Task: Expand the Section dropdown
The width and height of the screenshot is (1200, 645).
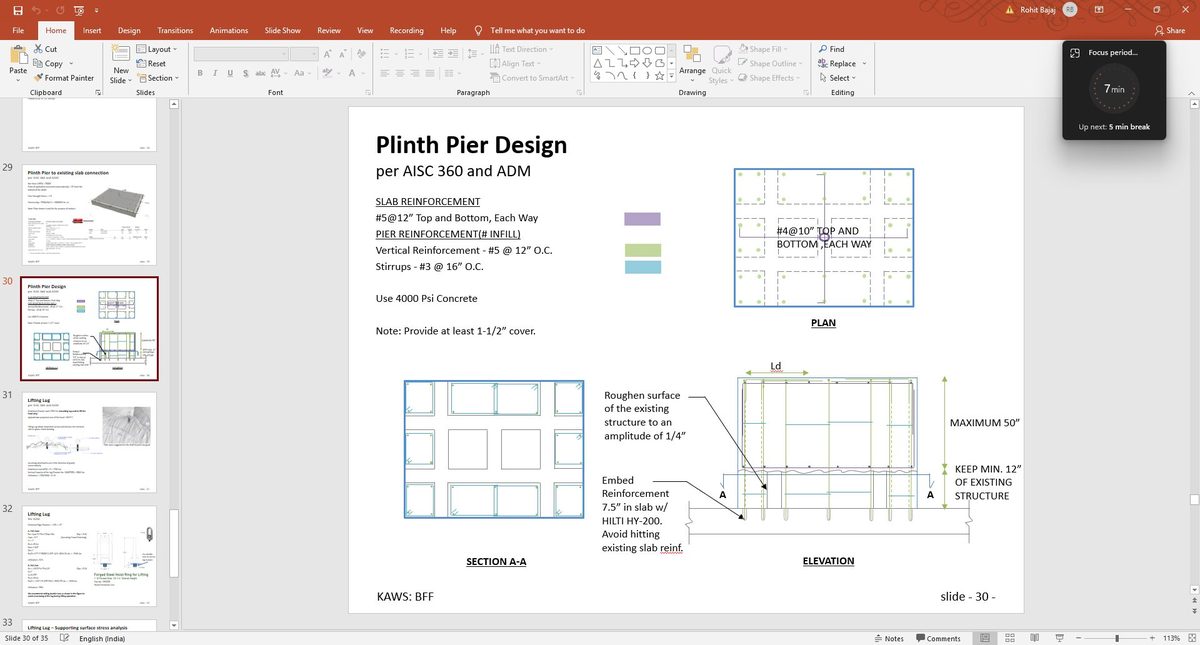Action: (x=161, y=78)
